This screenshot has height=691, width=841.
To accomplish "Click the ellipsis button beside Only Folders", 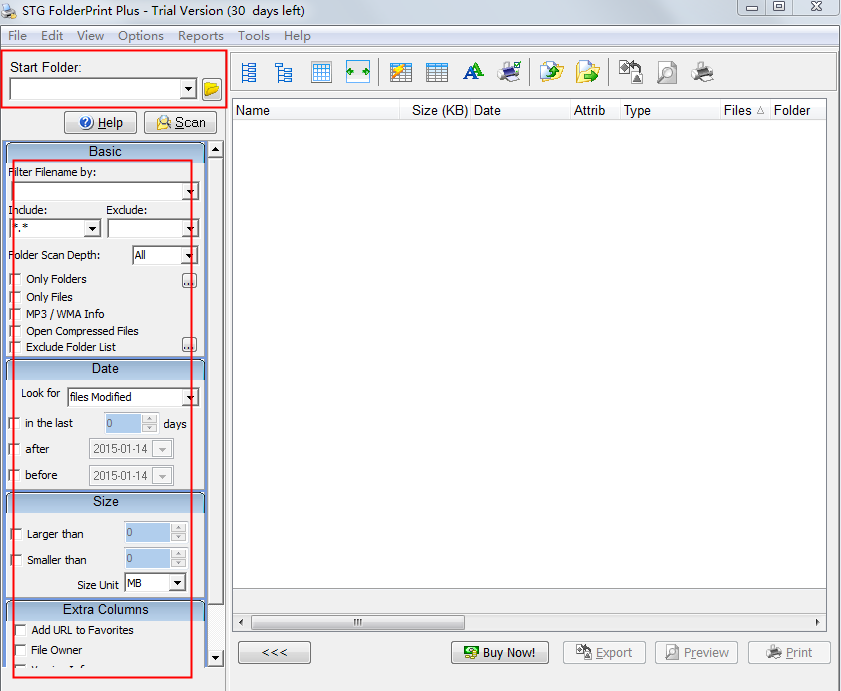I will [189, 281].
